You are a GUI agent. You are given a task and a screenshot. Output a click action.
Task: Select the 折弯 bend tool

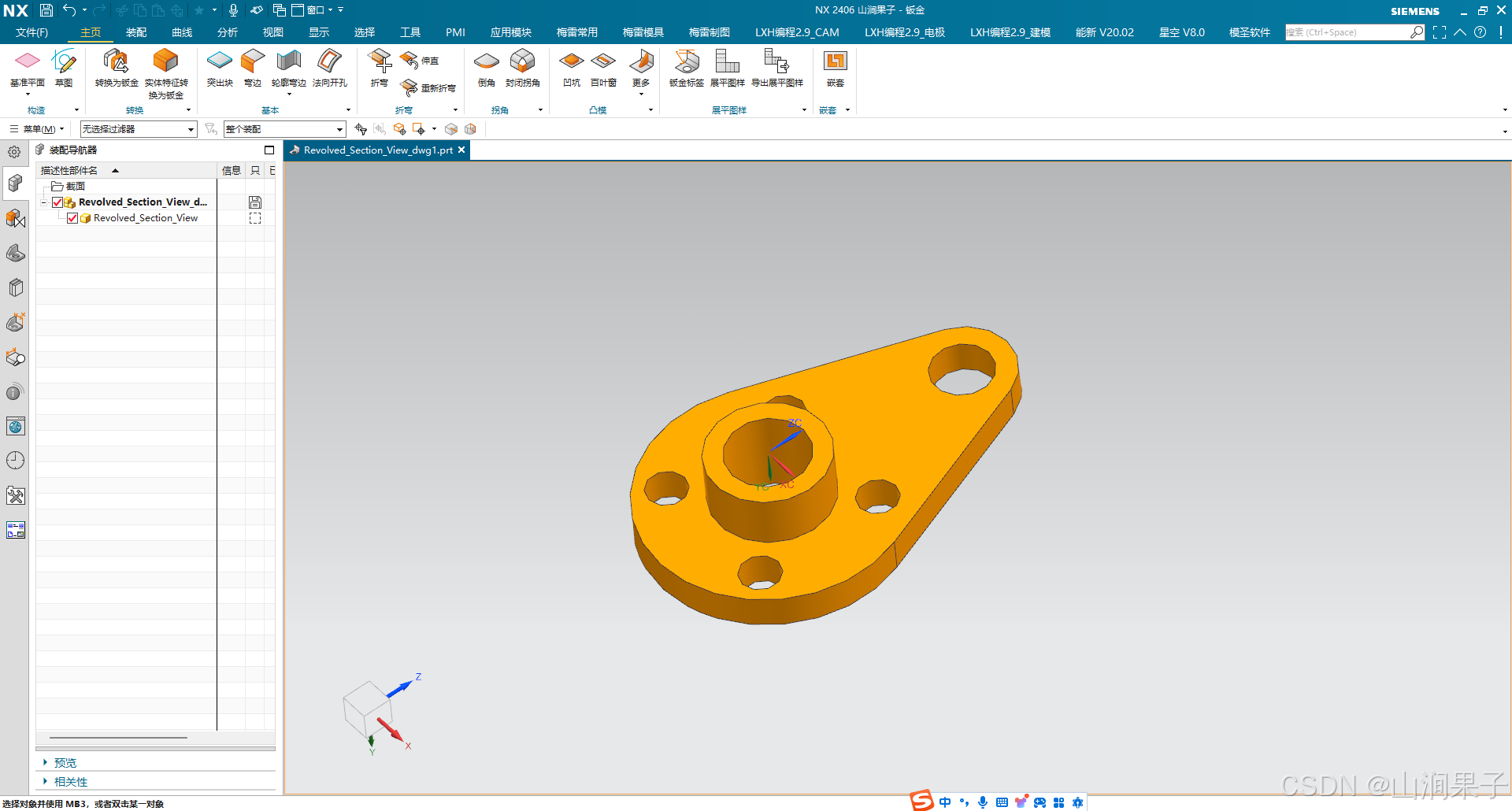tap(380, 68)
